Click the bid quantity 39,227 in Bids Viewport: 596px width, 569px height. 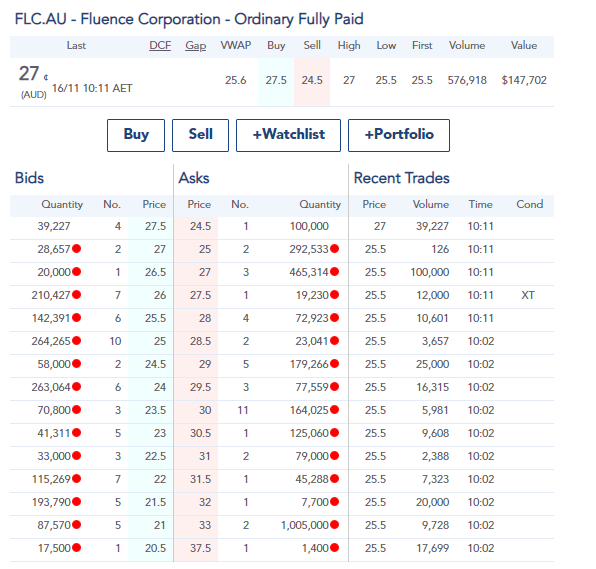pyautogui.click(x=54, y=226)
